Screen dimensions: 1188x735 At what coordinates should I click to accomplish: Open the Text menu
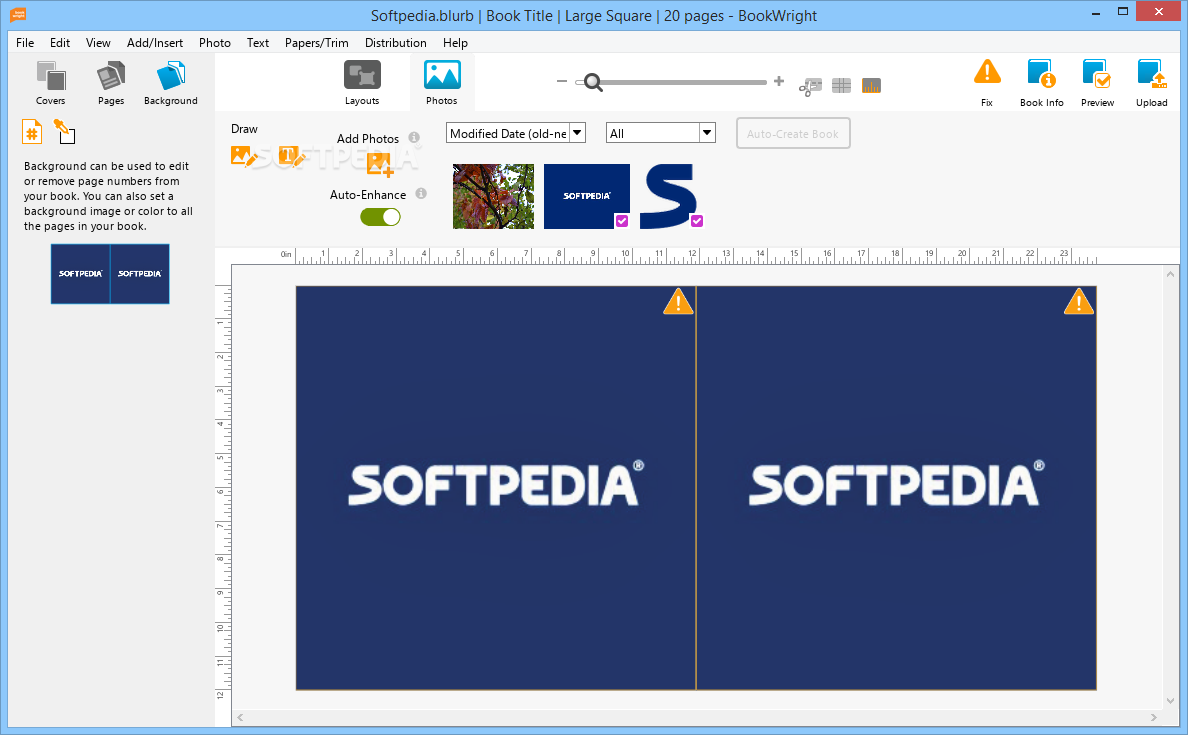(x=258, y=42)
